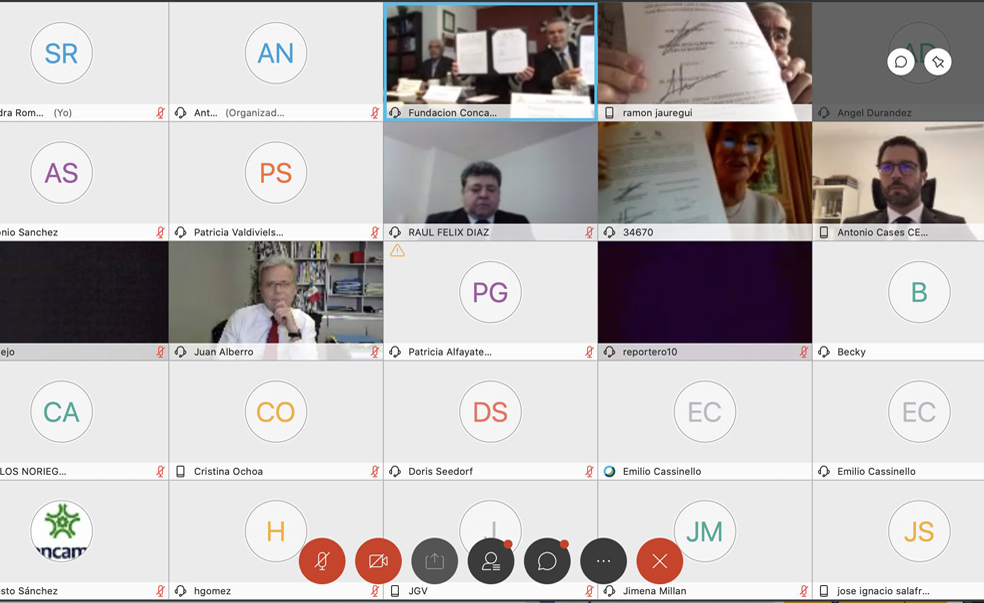Viewport: 984px width, 603px height.
Task: Click the PS avatar for Patricia Valdivielso
Action: pyautogui.click(x=276, y=173)
